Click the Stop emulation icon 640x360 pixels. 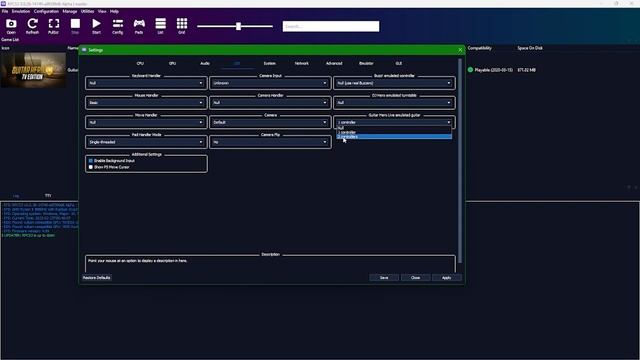(75, 26)
